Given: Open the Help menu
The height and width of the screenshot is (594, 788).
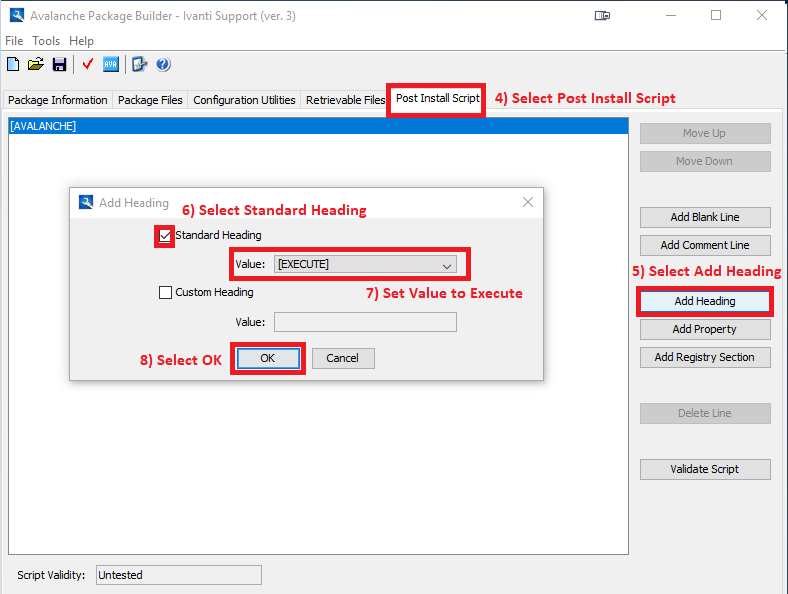Looking at the screenshot, I should pyautogui.click(x=81, y=41).
